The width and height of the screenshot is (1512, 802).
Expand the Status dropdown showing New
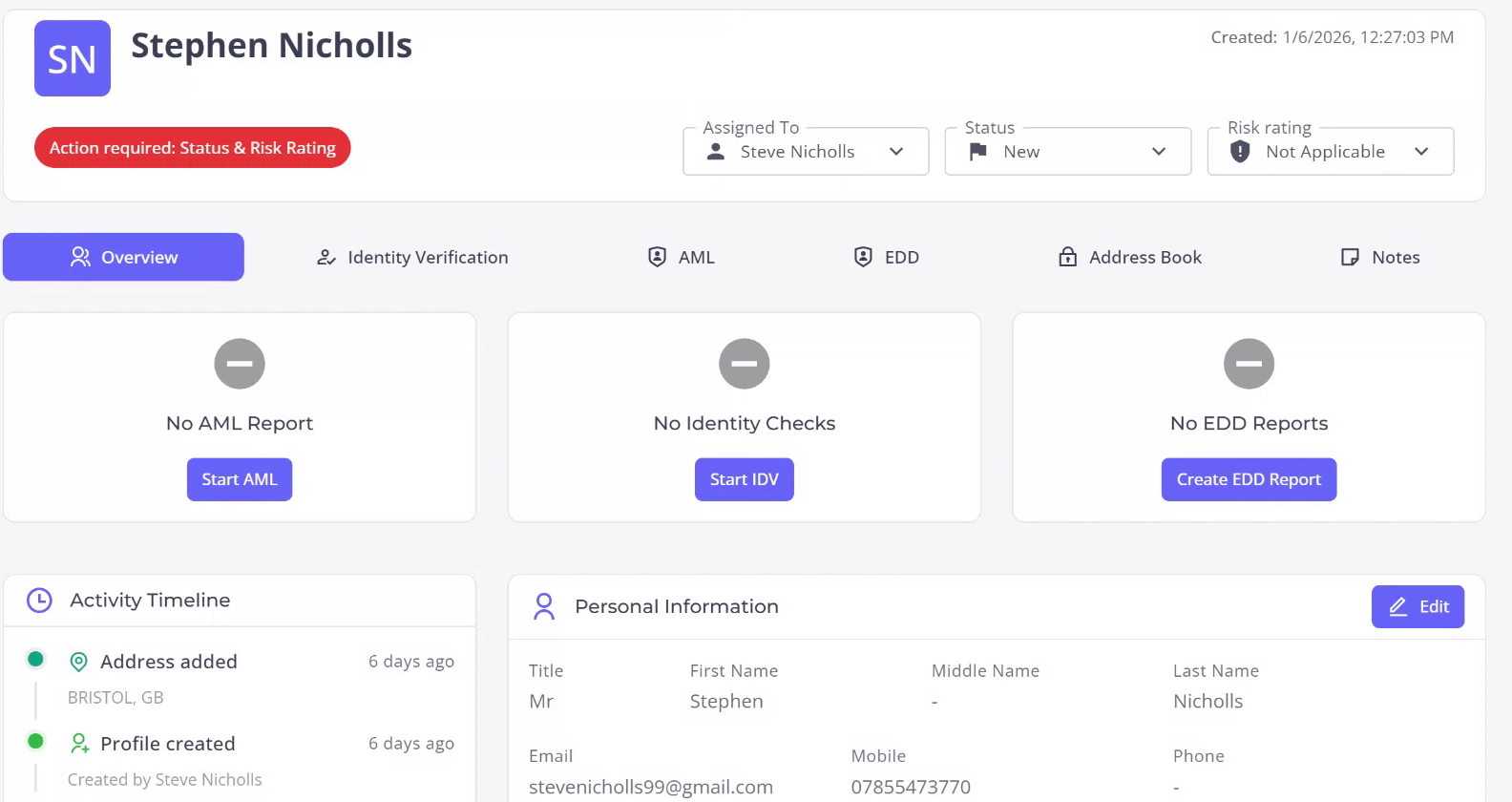1067,152
